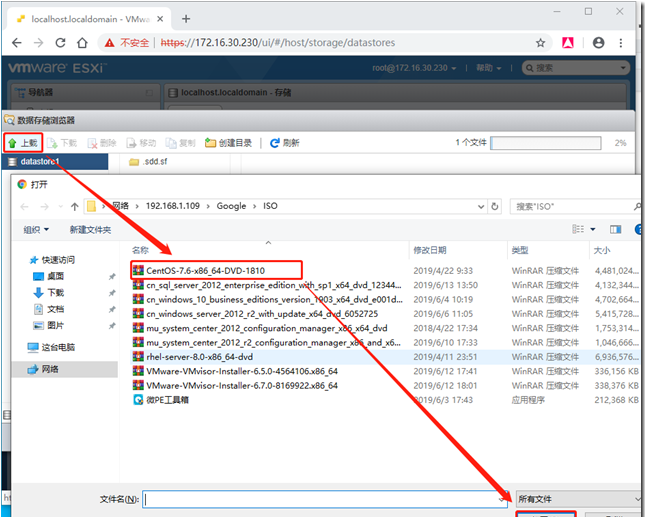The width and height of the screenshot is (645, 517).
Task: Click the 刷新 refresh button in datastore browser
Action: pos(285,143)
